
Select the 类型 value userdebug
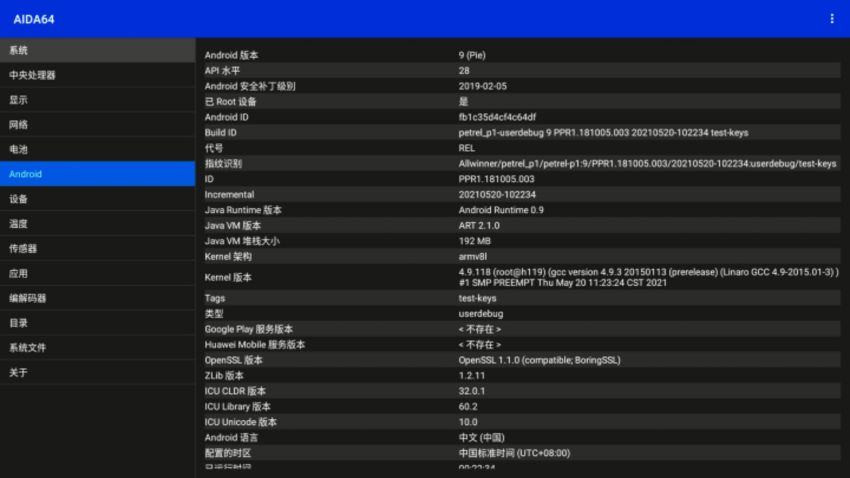[x=481, y=314]
